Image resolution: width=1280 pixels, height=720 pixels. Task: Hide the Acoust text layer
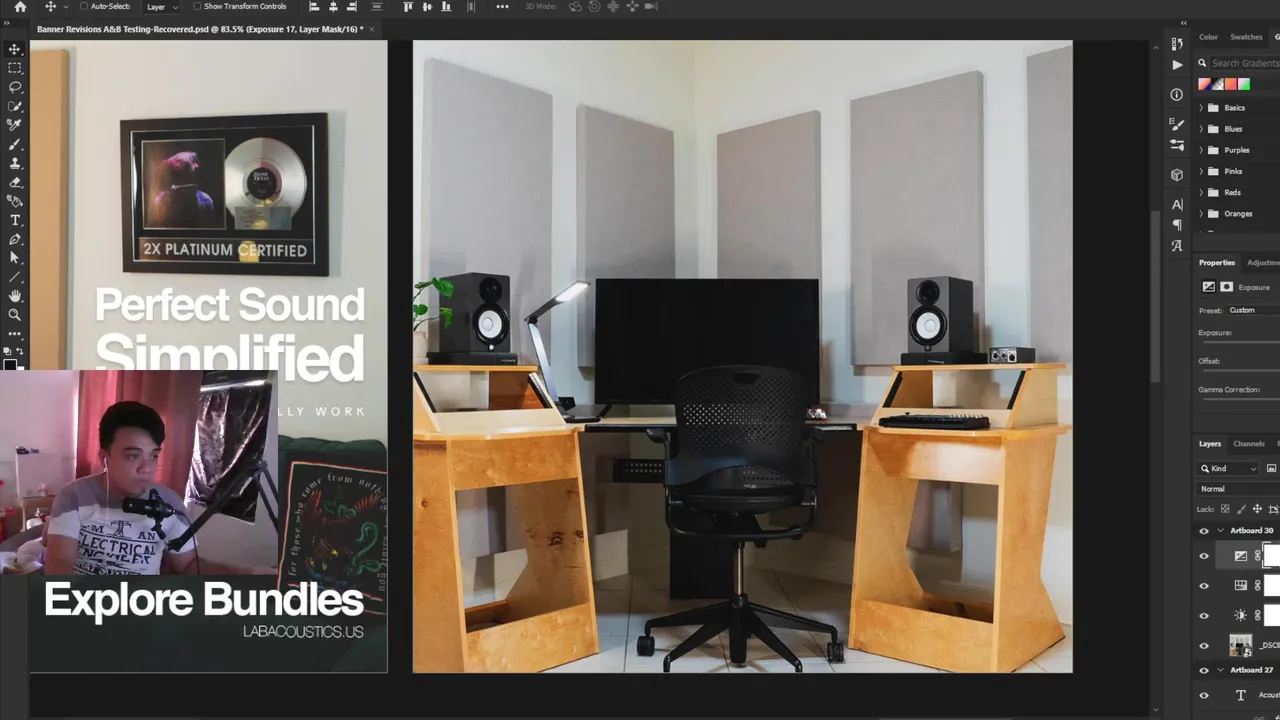[x=1204, y=696]
